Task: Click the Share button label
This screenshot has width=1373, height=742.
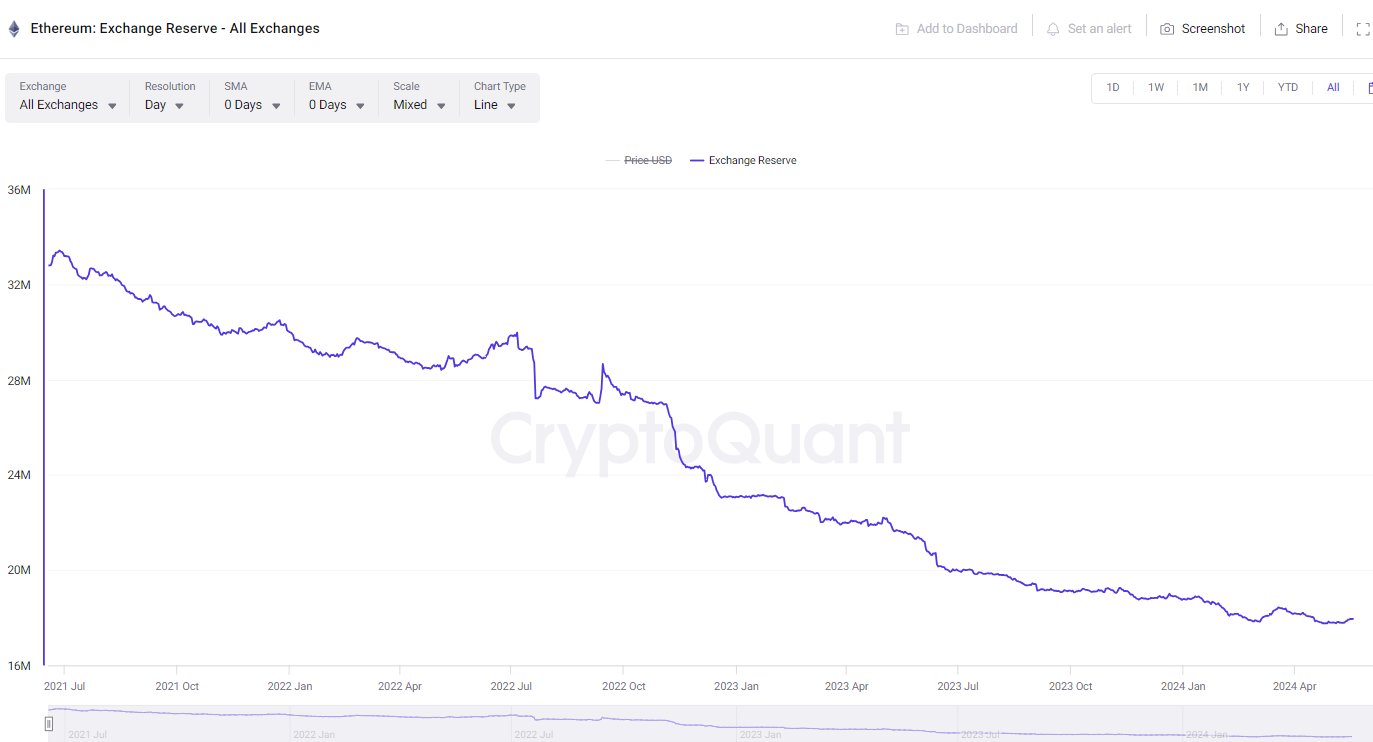Action: (x=1311, y=29)
